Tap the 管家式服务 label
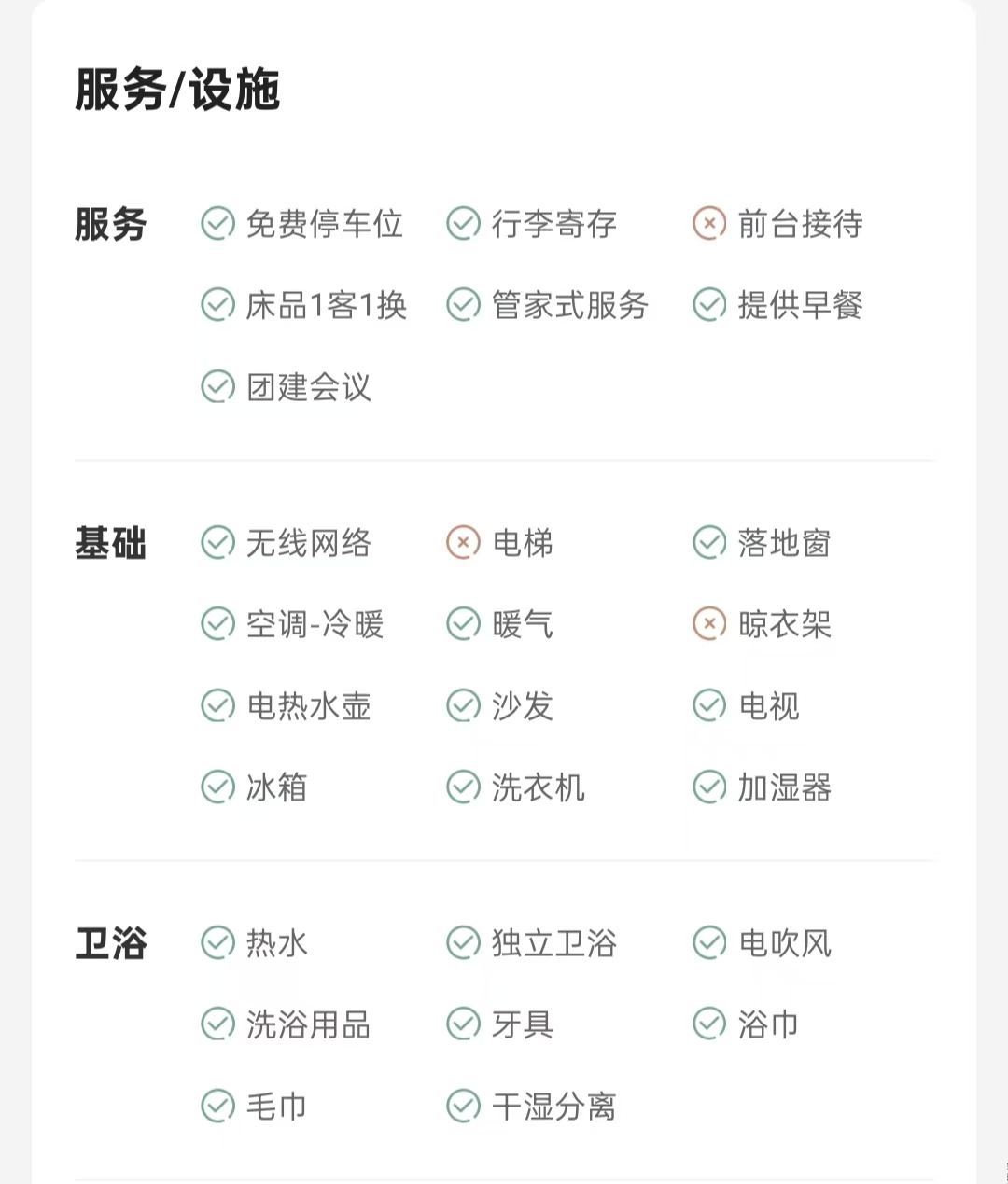Image resolution: width=1008 pixels, height=1184 pixels. [x=569, y=305]
